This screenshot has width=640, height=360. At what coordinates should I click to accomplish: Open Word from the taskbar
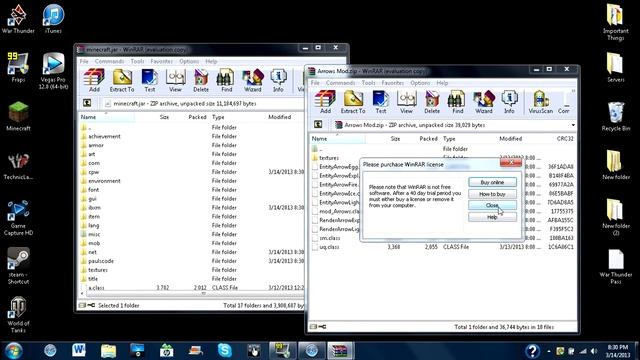pyautogui.click(x=78, y=350)
